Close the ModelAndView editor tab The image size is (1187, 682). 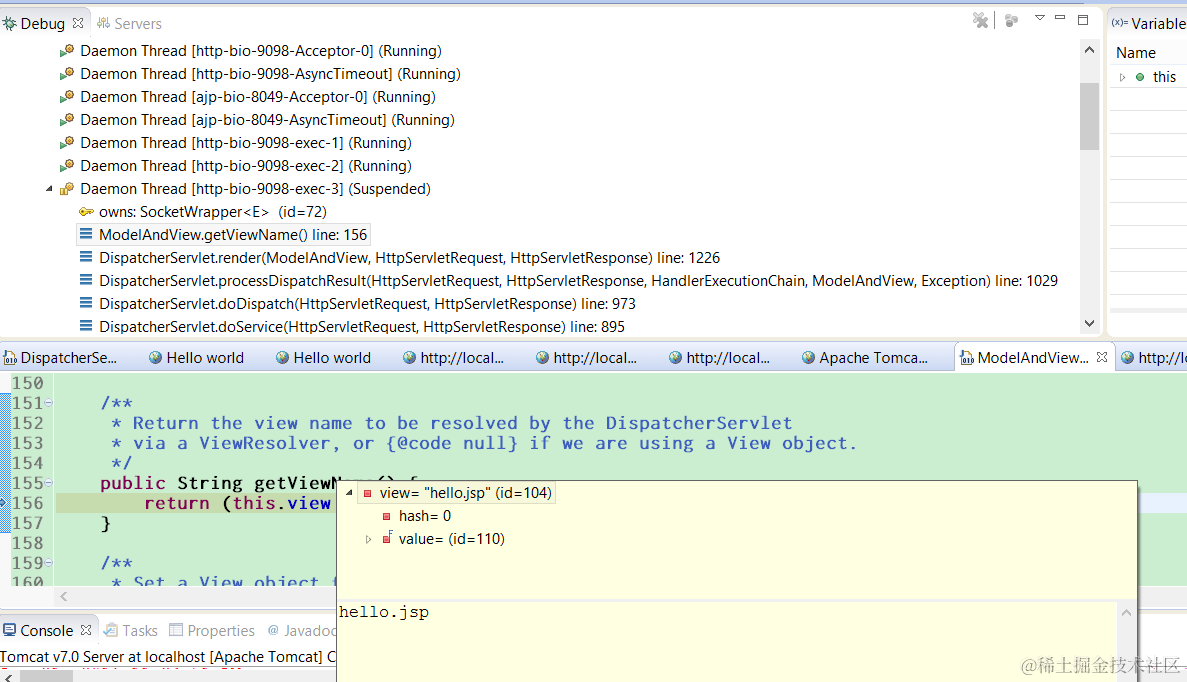click(1101, 357)
